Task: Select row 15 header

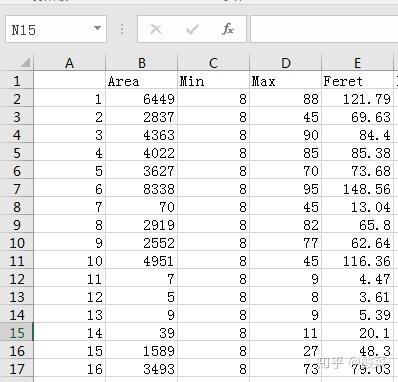Action: [17, 333]
